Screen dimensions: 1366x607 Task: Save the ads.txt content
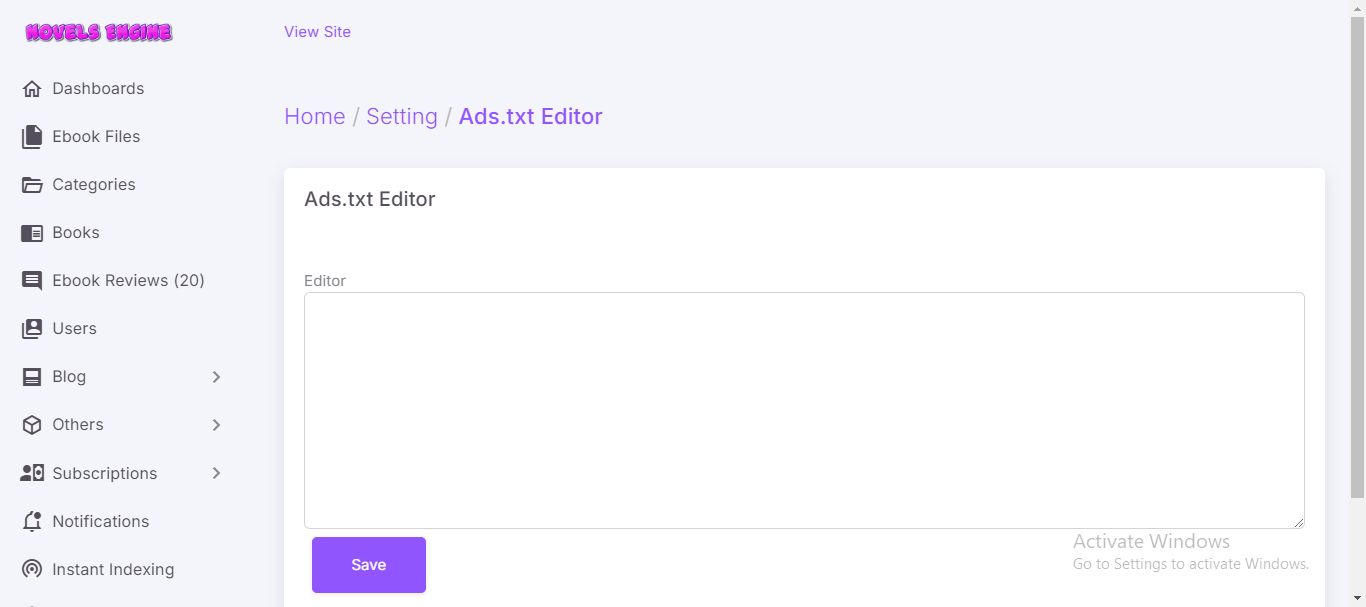(369, 565)
